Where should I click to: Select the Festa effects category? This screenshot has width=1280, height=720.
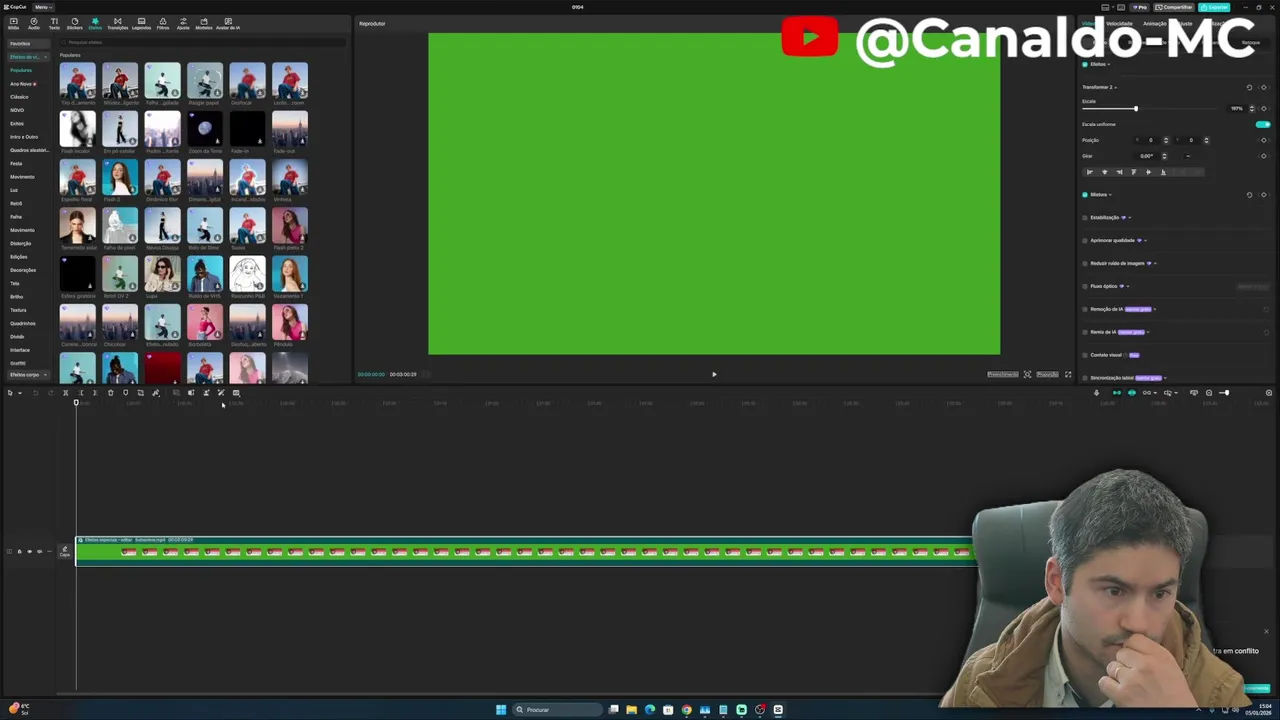click(16, 164)
